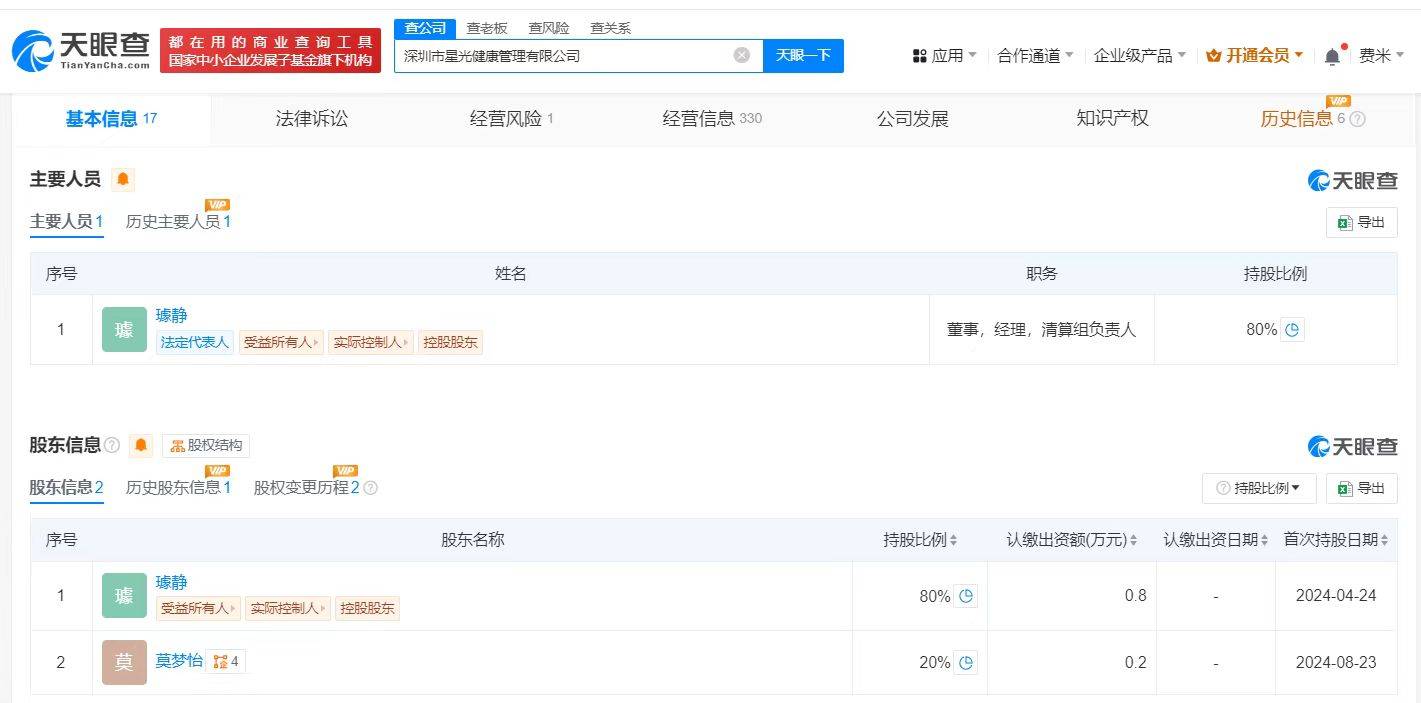Export the 主要人员 table with 导出

point(1361,222)
